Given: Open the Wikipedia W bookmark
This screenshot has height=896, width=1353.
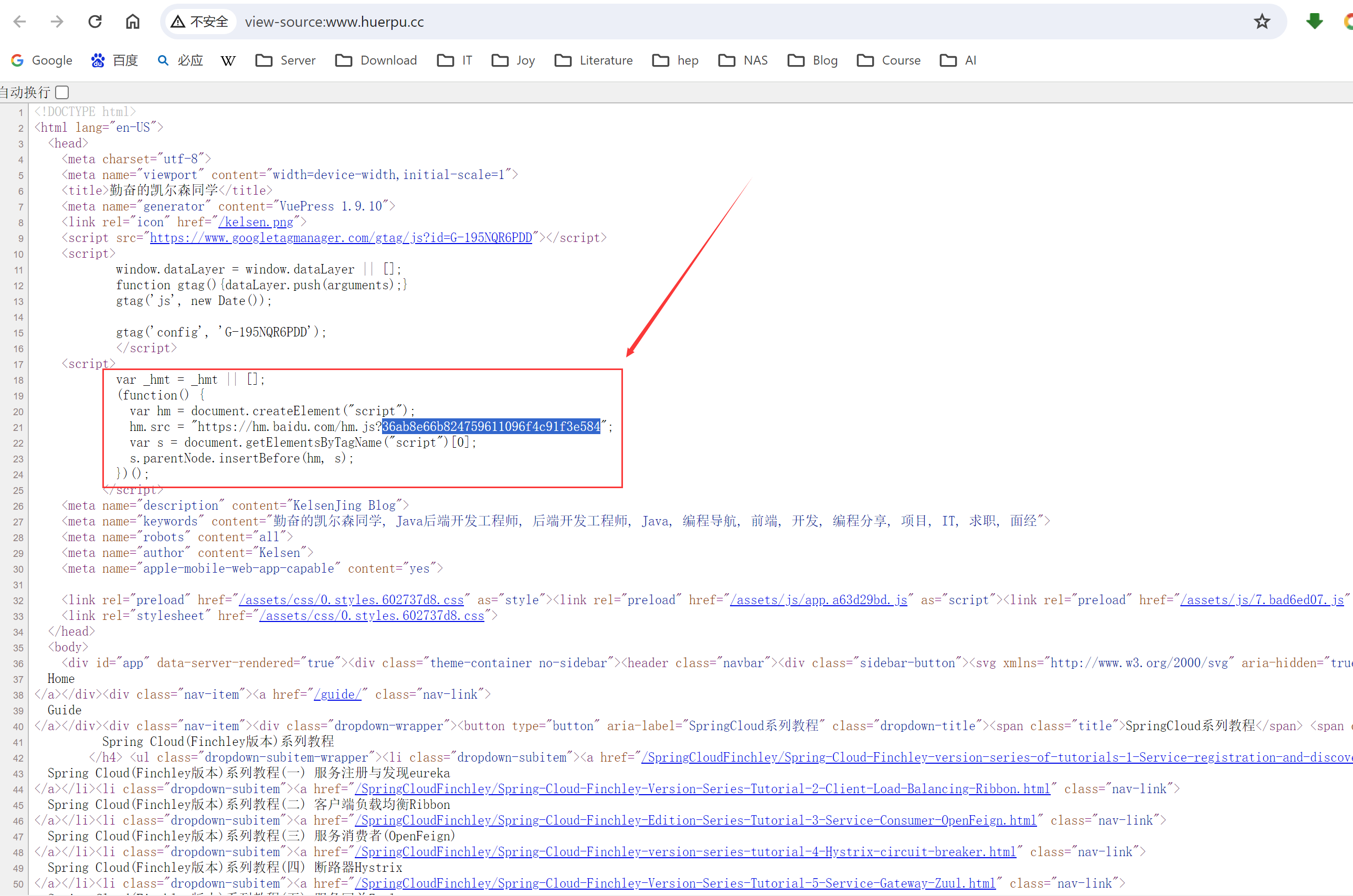Looking at the screenshot, I should point(228,60).
